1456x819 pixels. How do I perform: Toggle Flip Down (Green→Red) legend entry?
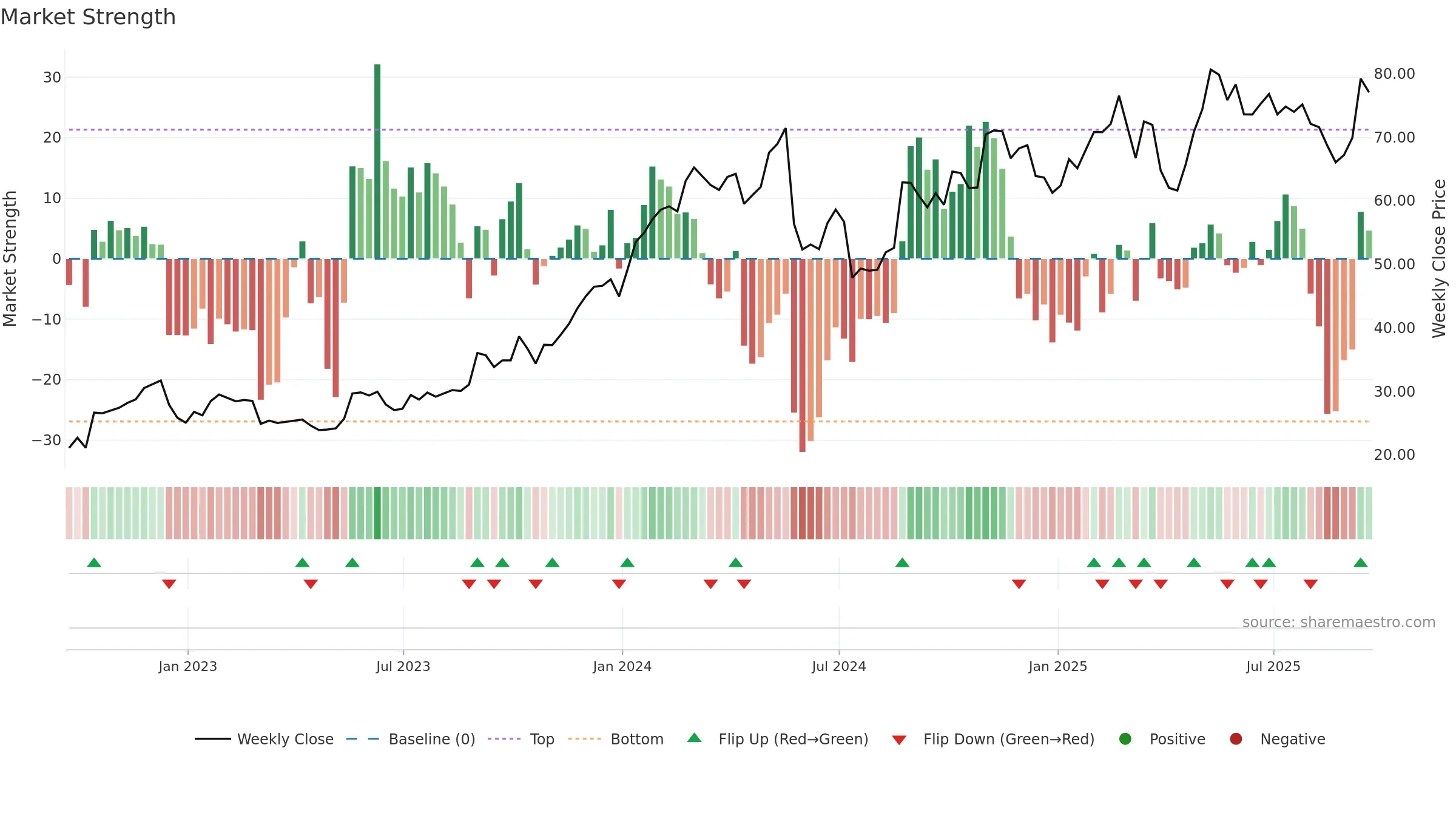[993, 739]
